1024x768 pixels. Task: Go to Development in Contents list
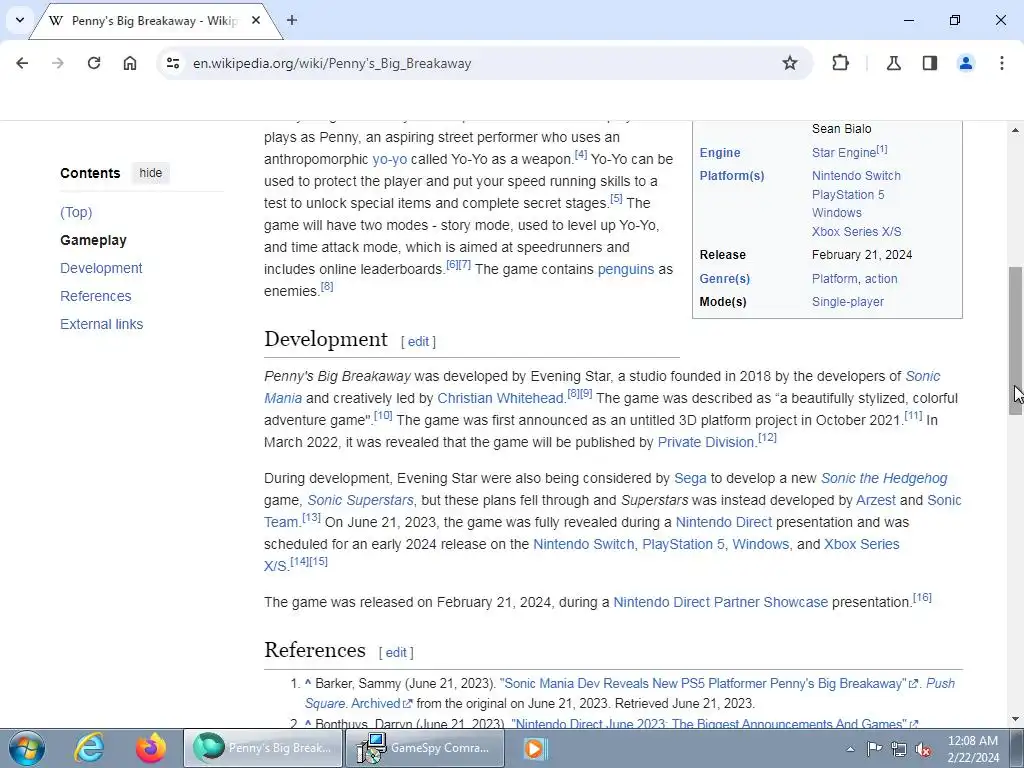tap(101, 268)
